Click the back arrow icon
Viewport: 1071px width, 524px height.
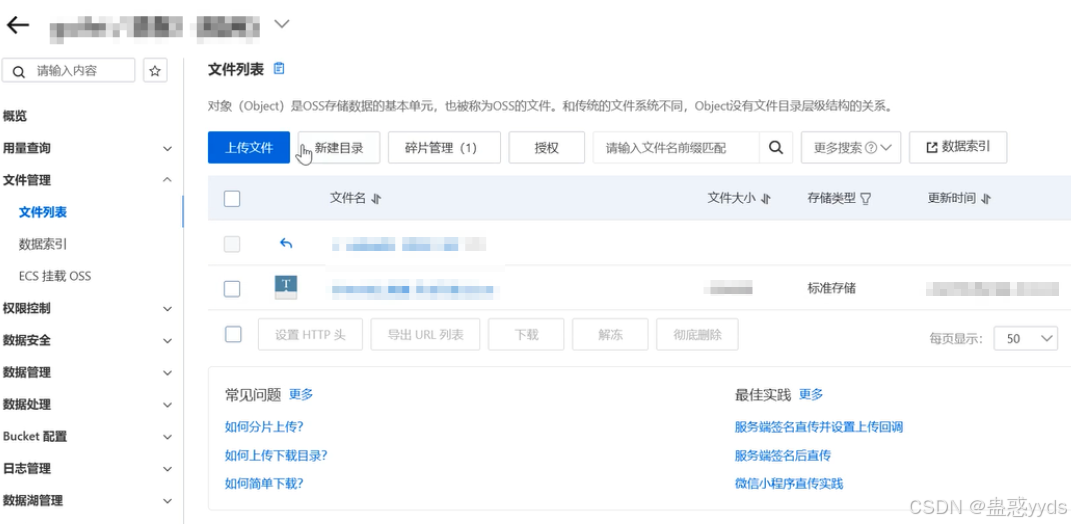tap(18, 25)
